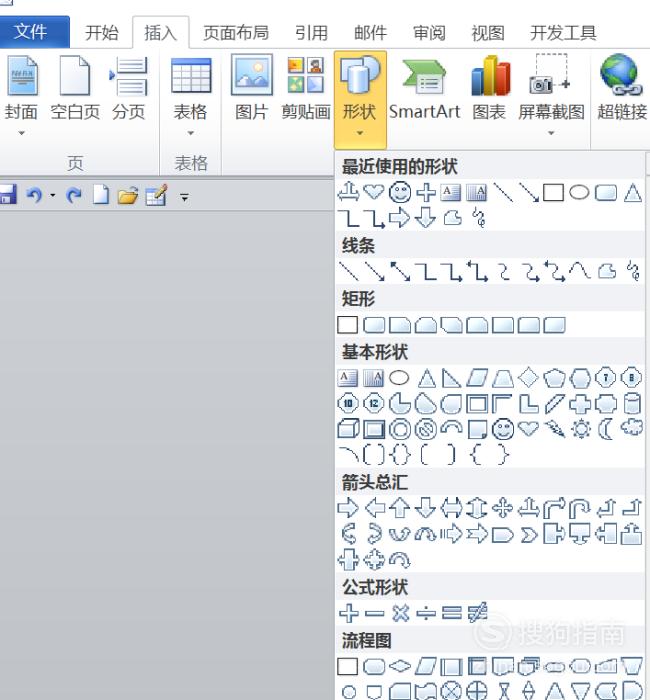Insert a hyperlink with 超链接

pos(622,88)
